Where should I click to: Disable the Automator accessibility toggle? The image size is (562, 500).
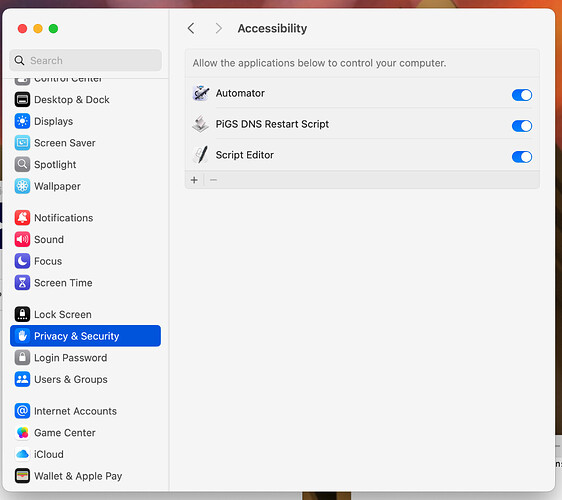coord(521,95)
